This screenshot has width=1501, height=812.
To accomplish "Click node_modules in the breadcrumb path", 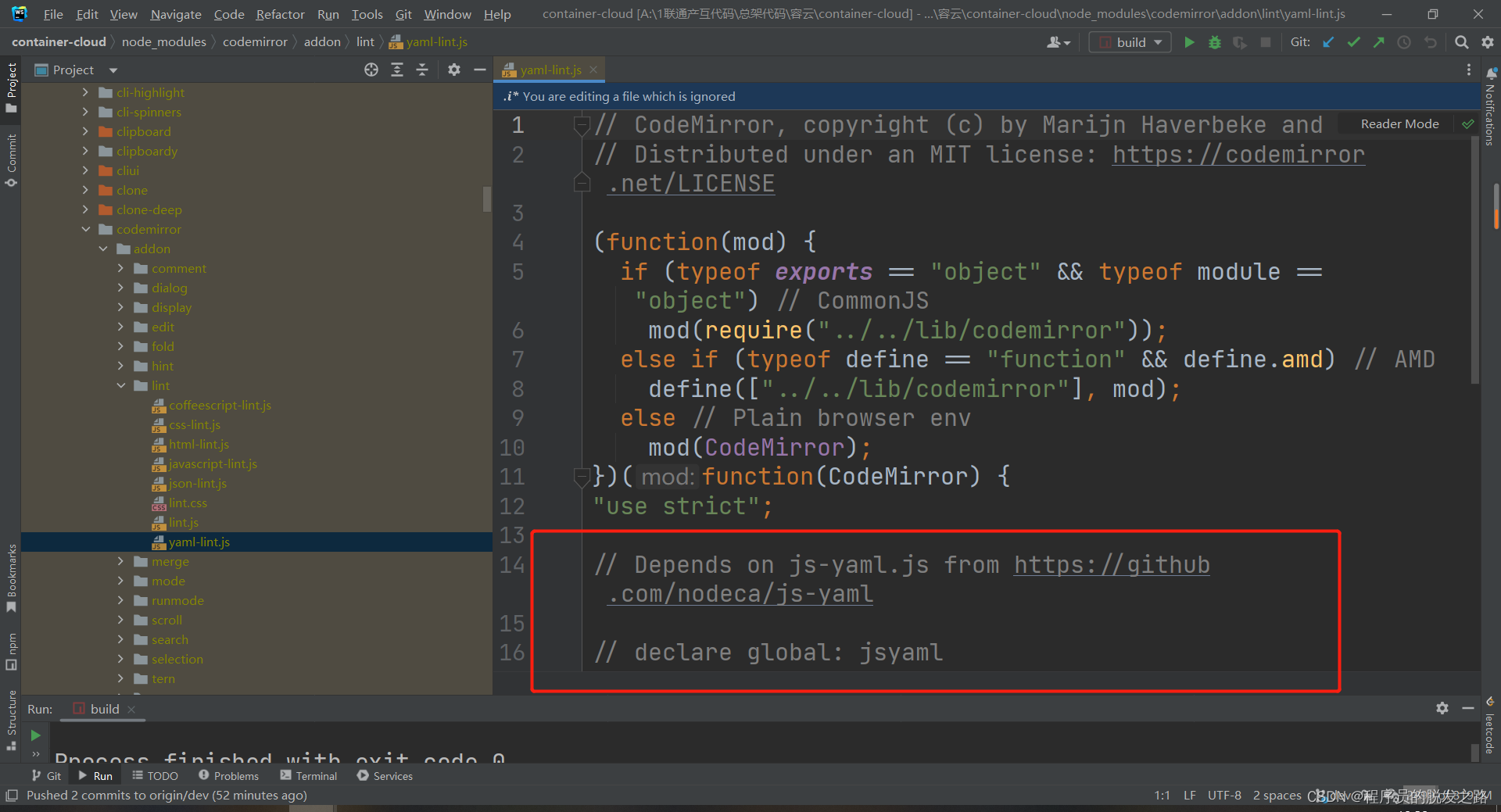I will point(164,41).
